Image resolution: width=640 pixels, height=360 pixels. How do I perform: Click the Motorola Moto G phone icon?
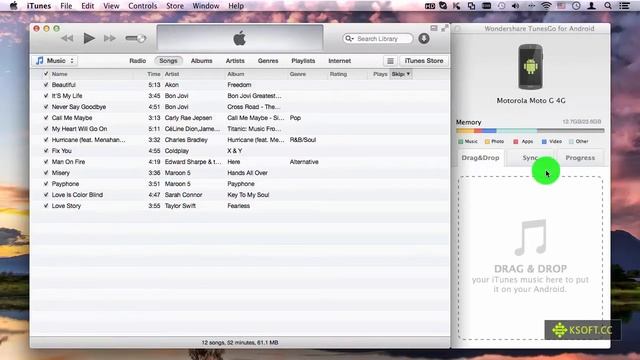tap(530, 67)
